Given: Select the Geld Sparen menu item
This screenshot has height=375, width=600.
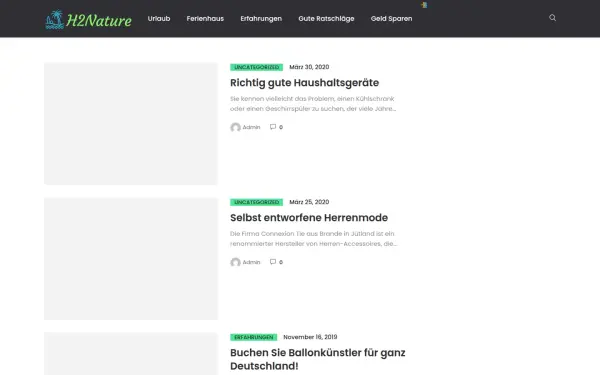Looking at the screenshot, I should 391,18.
